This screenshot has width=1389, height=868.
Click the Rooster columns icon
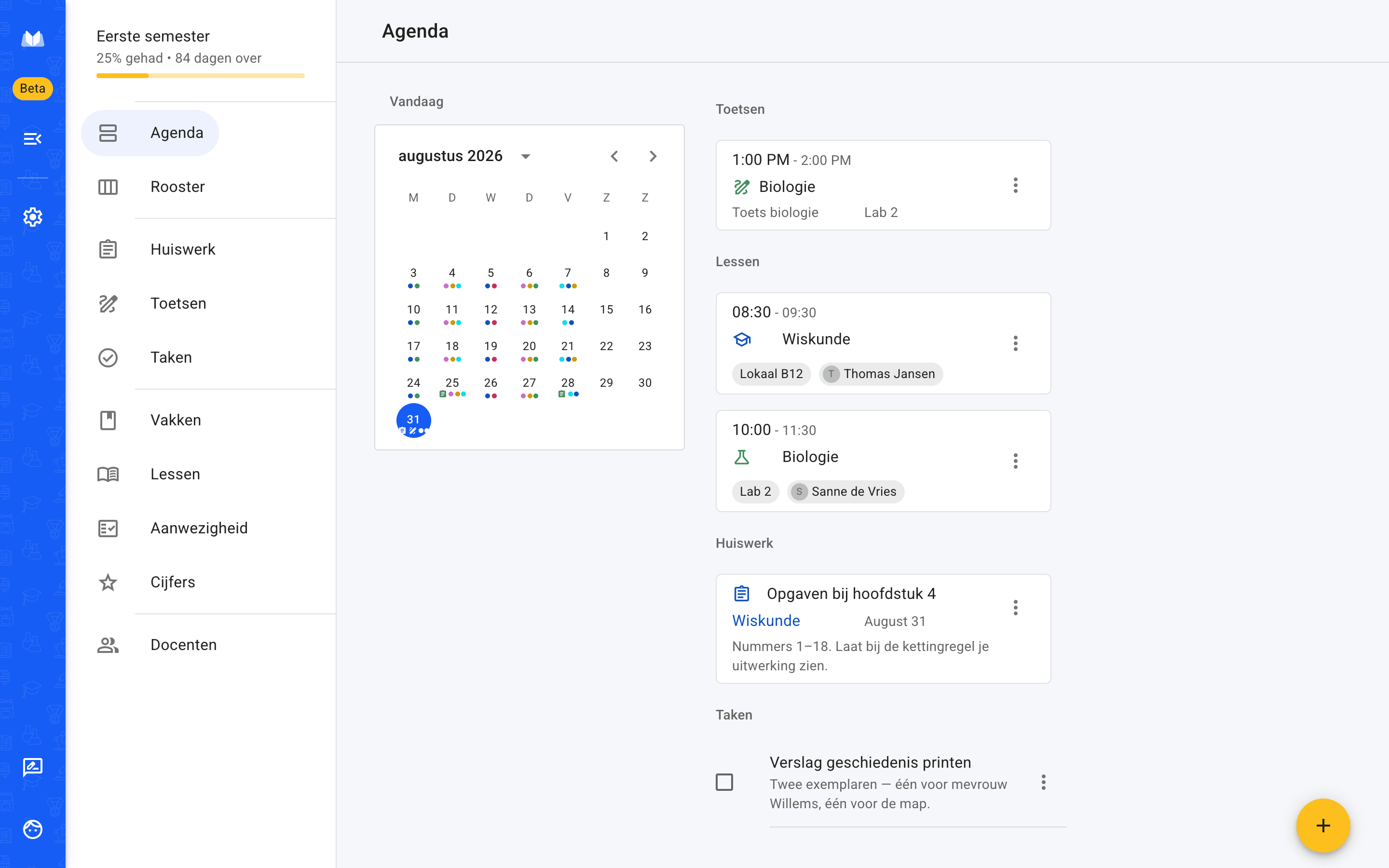click(x=108, y=187)
